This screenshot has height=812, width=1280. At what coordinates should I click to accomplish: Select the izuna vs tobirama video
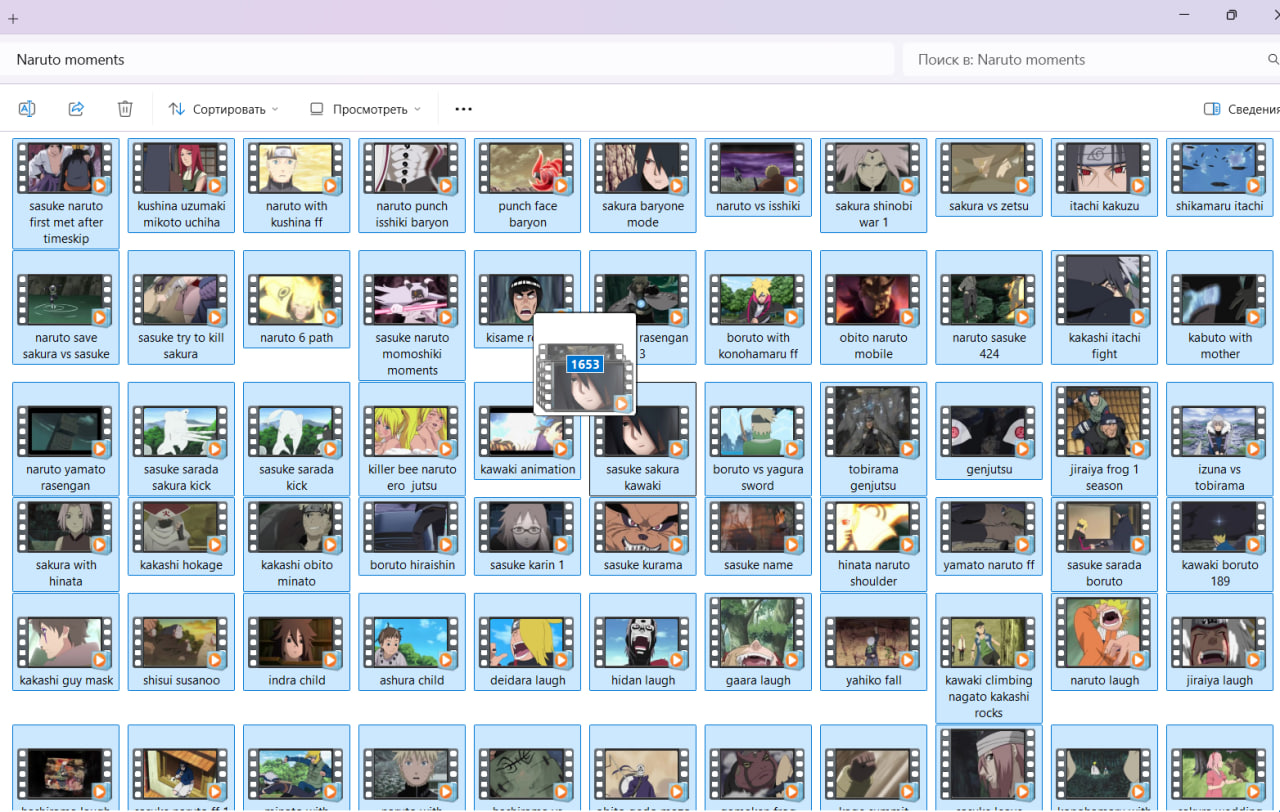pos(1220,439)
